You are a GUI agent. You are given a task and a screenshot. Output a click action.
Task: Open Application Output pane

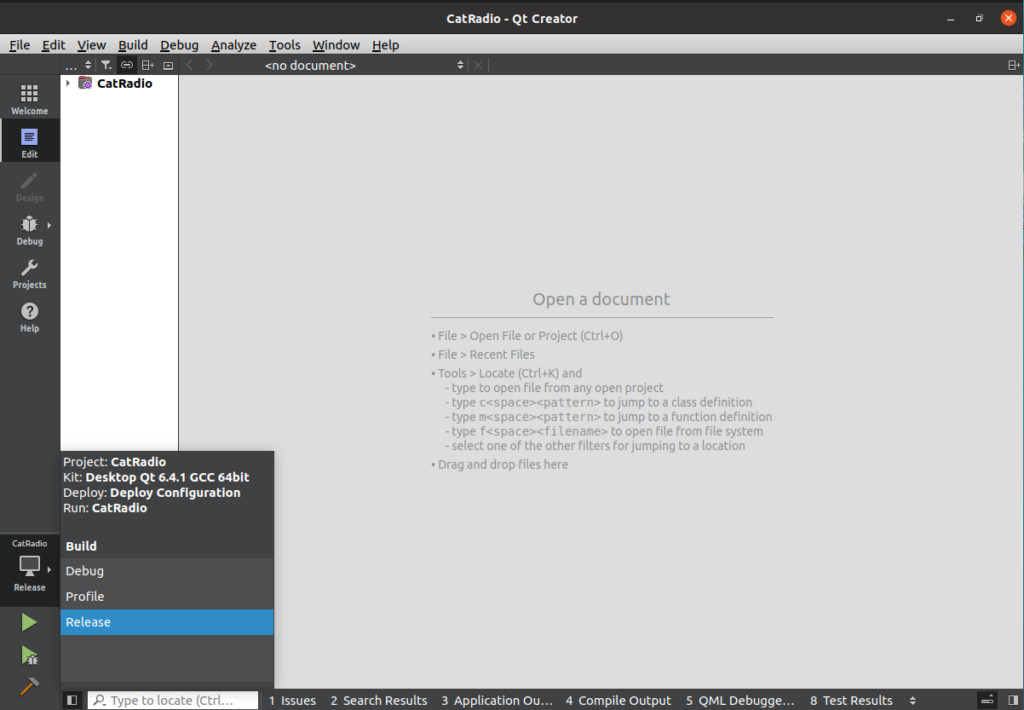click(x=496, y=700)
